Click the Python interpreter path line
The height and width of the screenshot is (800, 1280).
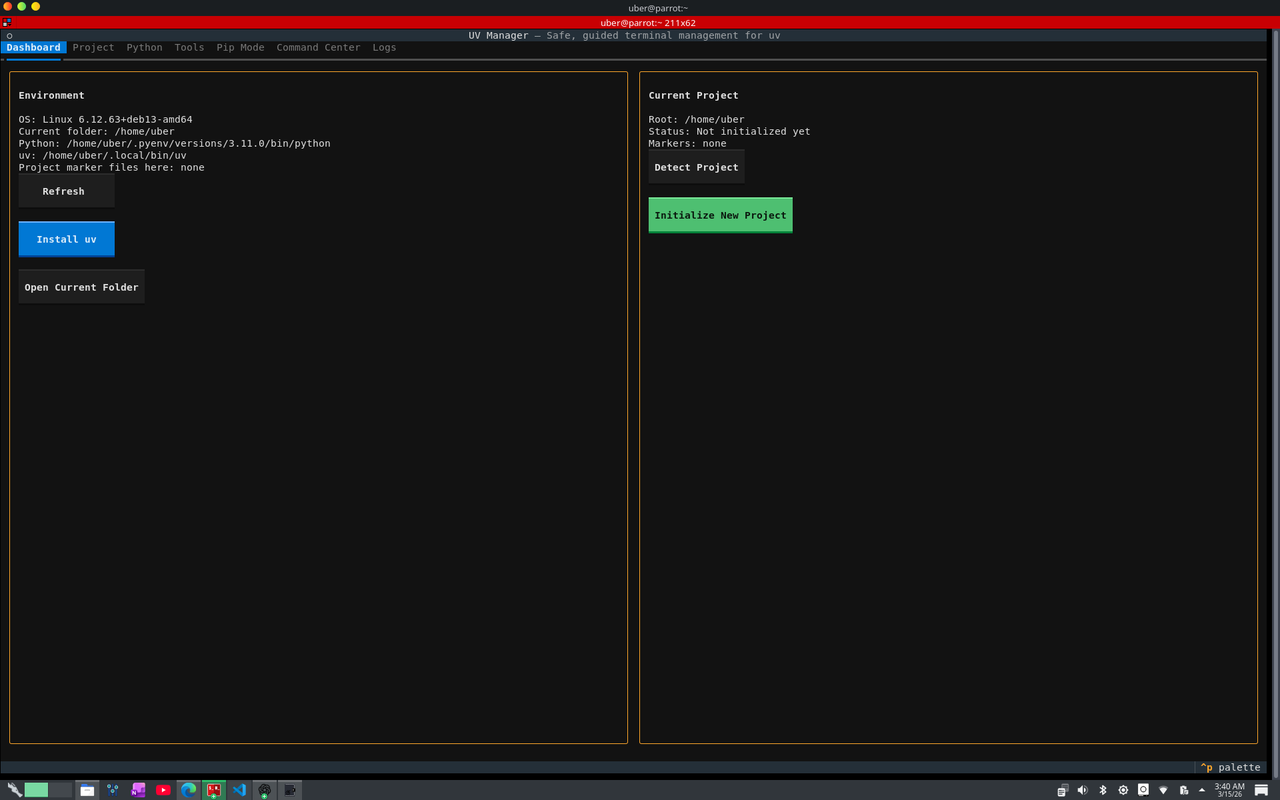174,143
